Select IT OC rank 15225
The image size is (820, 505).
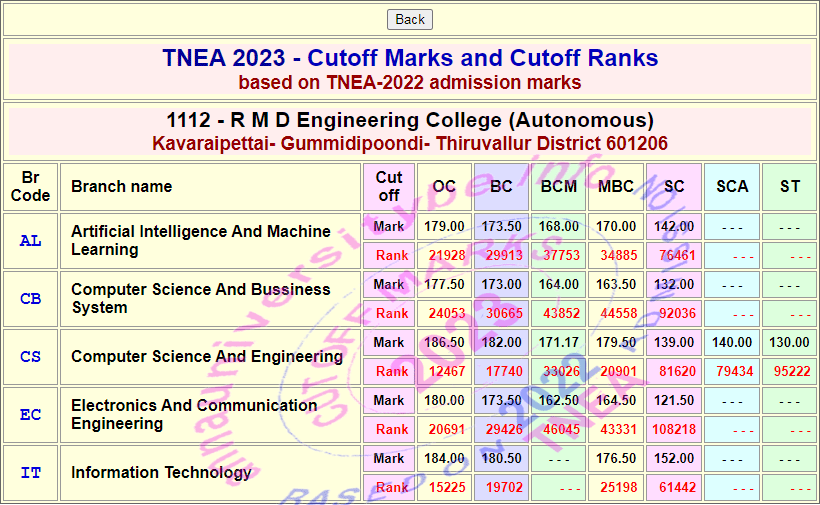coord(447,487)
